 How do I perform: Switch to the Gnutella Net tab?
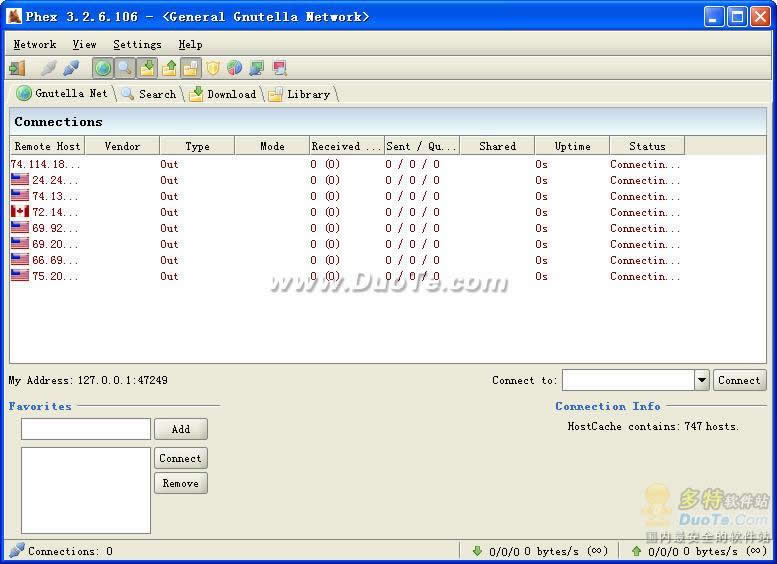[62, 93]
